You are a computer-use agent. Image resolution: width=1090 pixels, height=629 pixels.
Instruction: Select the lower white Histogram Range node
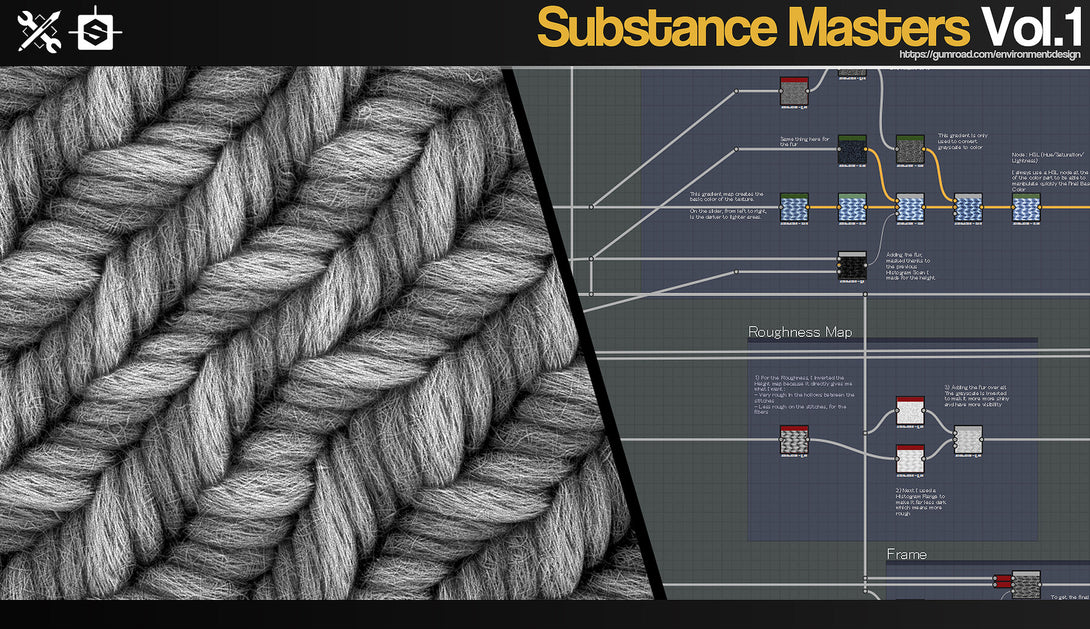coord(910,459)
